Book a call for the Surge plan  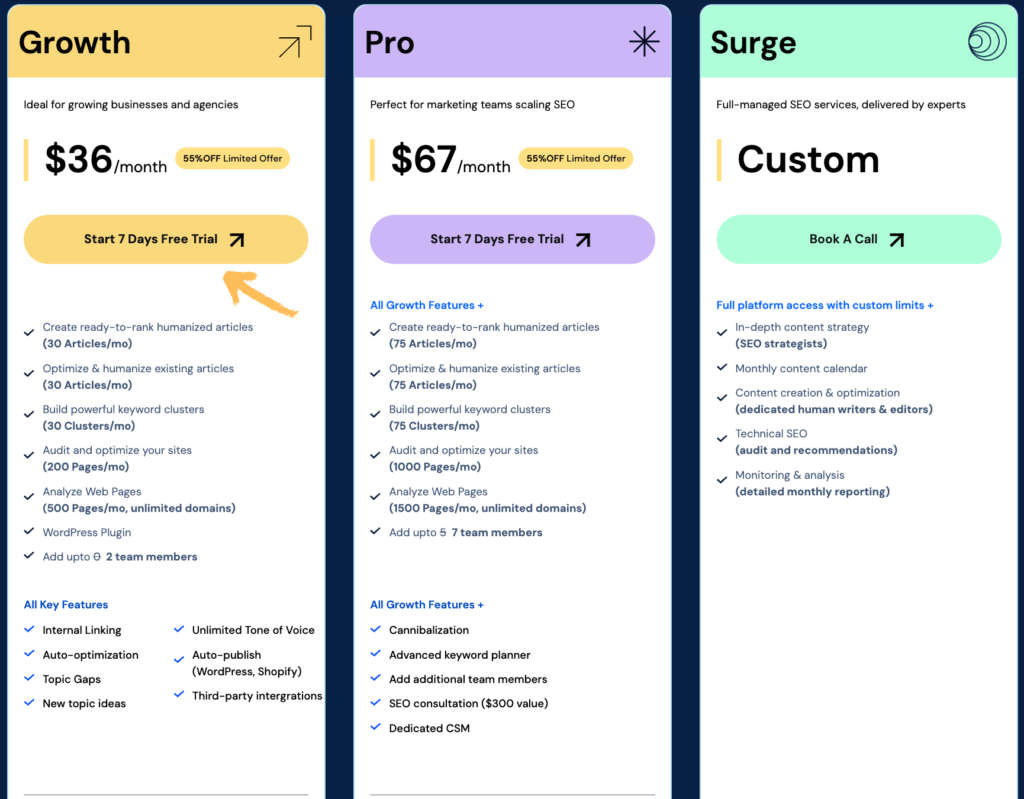858,239
